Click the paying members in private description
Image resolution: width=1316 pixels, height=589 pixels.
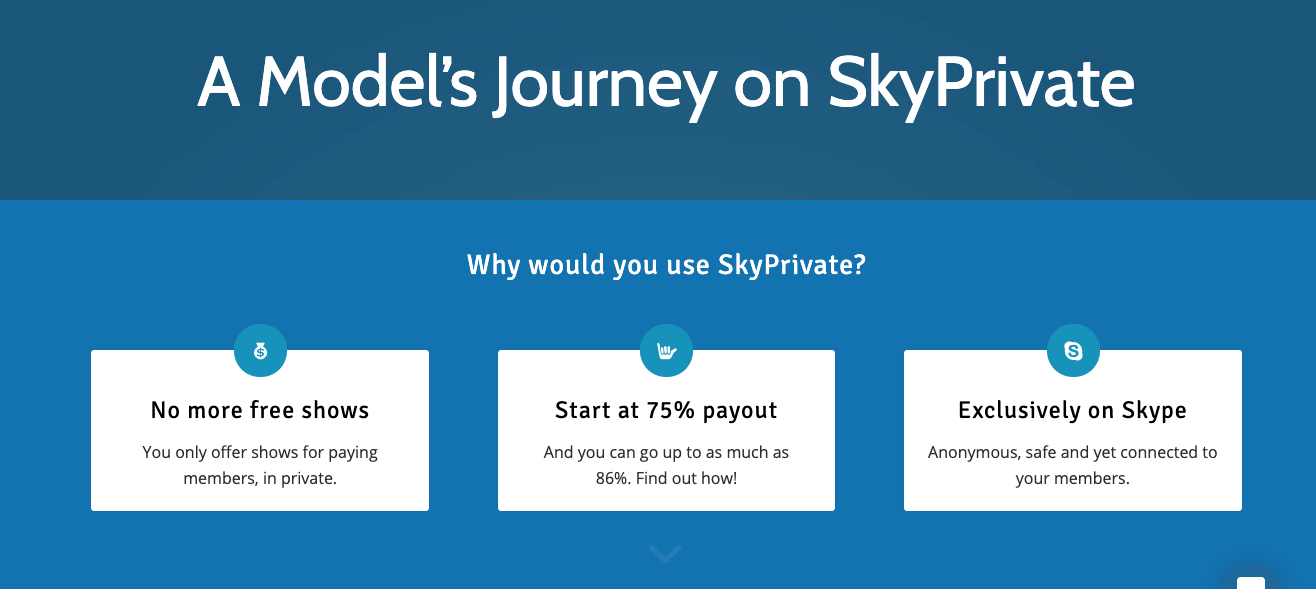click(260, 465)
